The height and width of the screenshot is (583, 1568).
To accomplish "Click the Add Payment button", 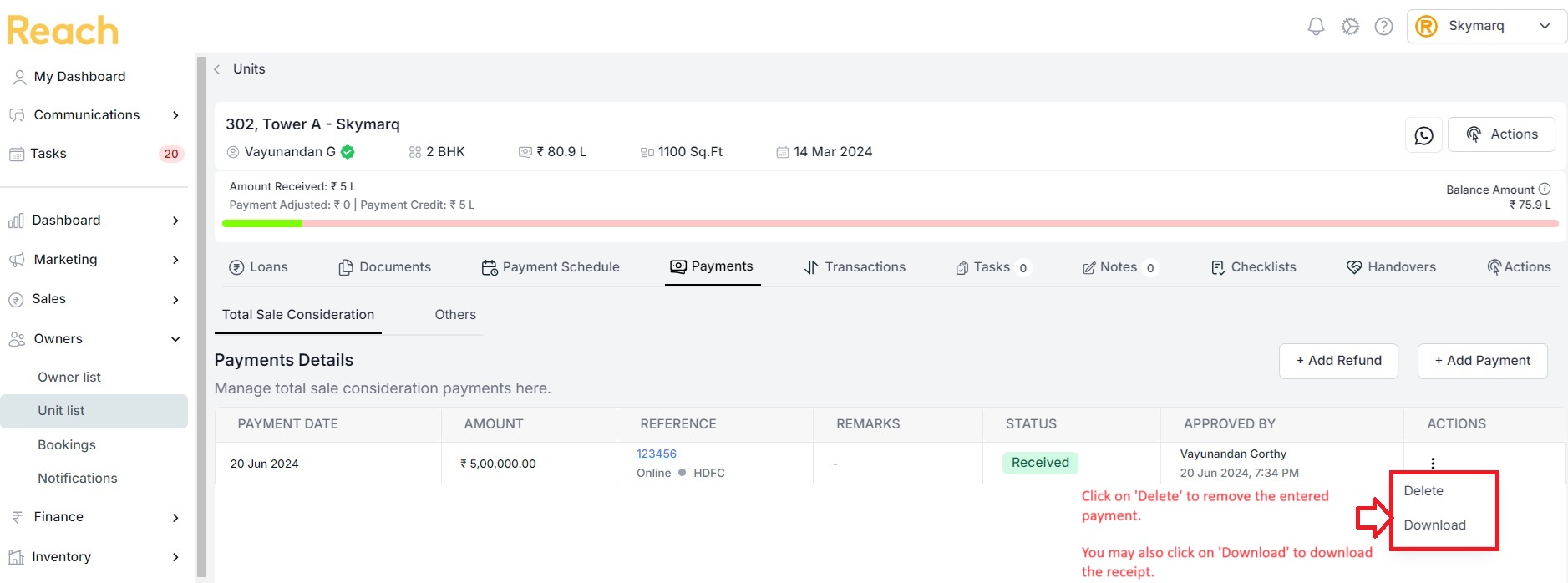I will coord(1483,361).
